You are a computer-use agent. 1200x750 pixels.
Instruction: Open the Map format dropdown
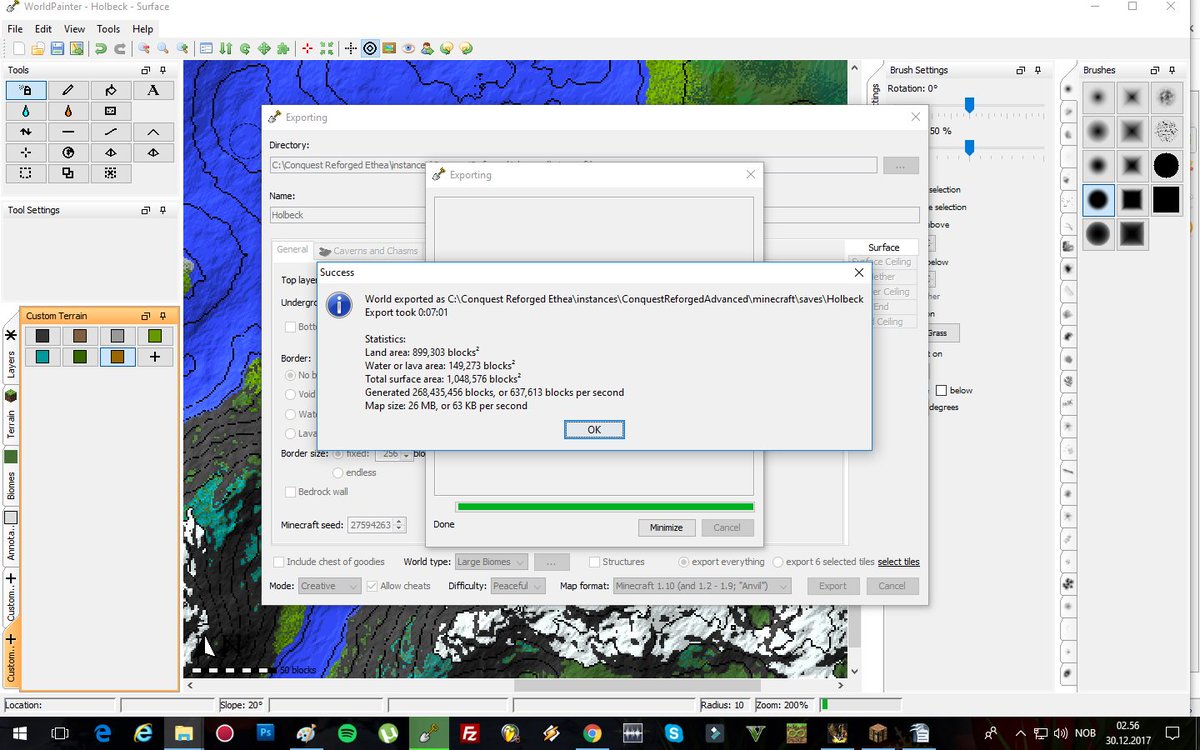(702, 586)
